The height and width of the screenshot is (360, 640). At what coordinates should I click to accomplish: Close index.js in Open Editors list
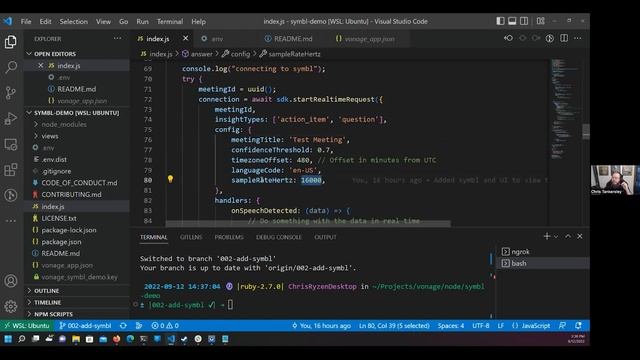click(40, 65)
